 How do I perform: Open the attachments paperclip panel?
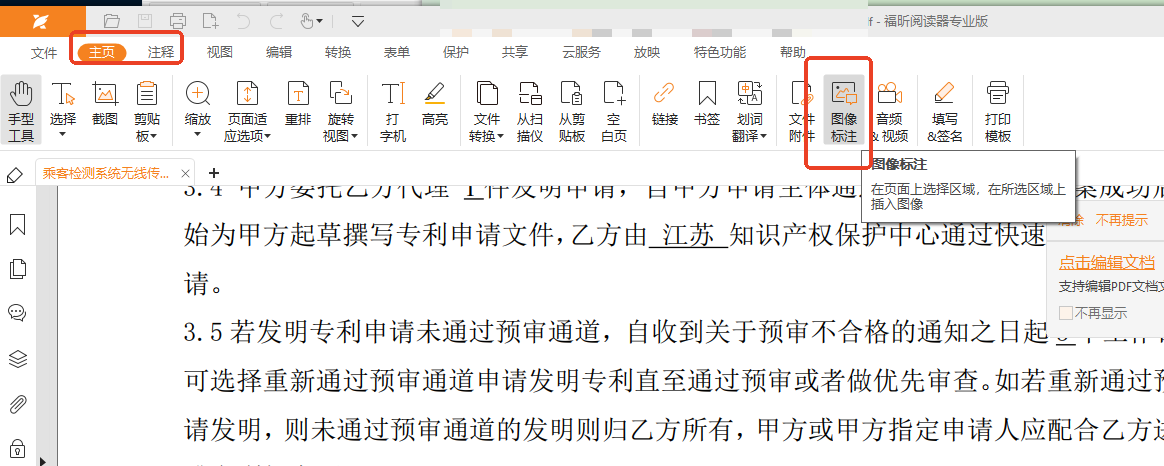(17, 404)
